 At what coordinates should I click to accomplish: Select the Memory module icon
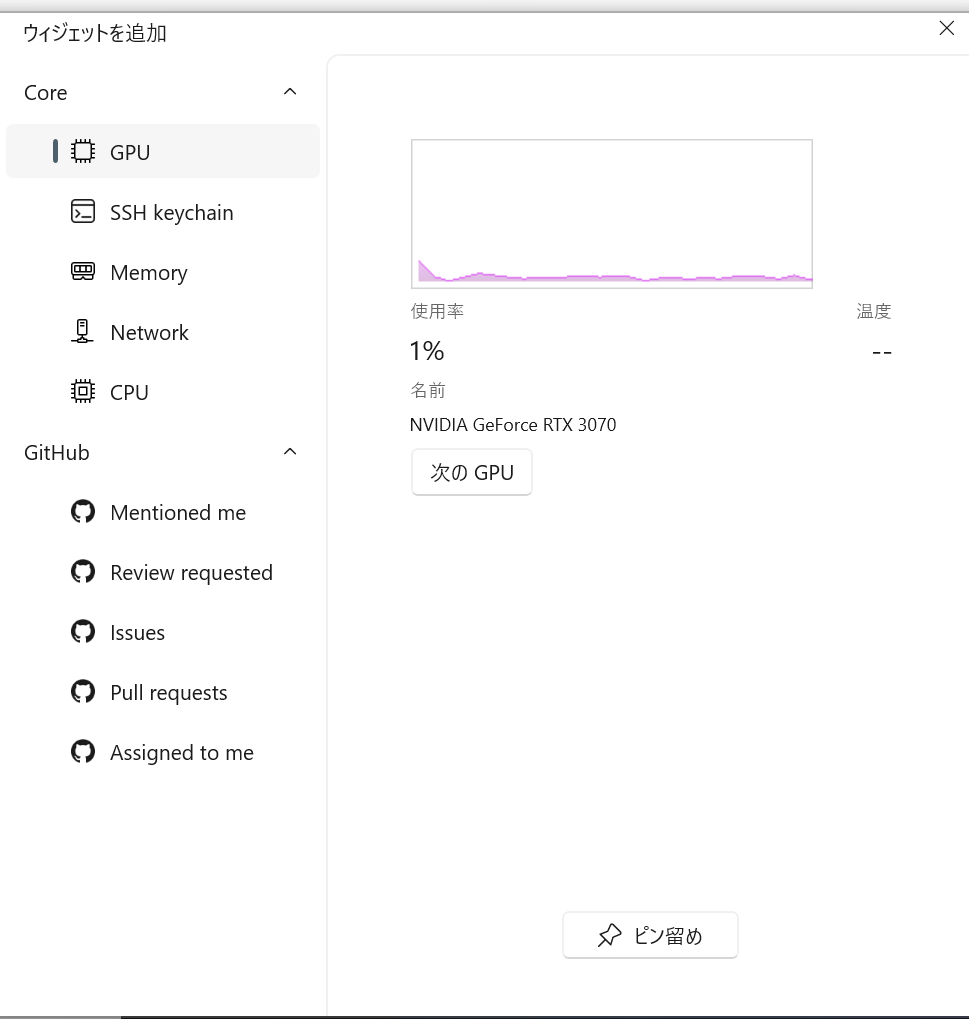click(83, 272)
